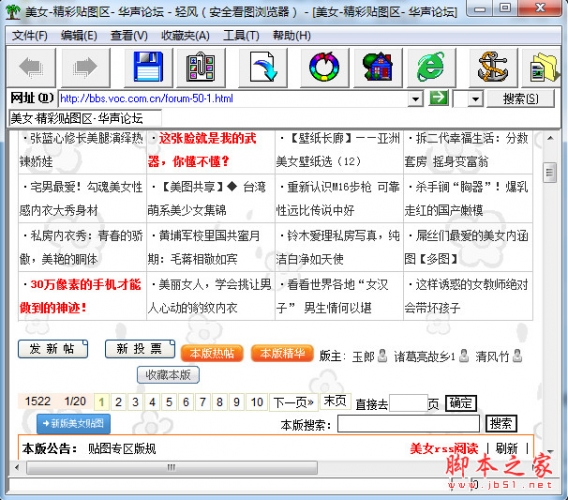Open the 张蓝心修长美腿 post link
568x500 pixels.
82,150
